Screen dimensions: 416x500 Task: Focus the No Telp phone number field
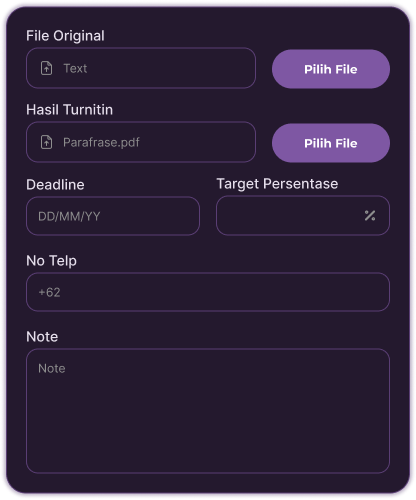pos(208,292)
